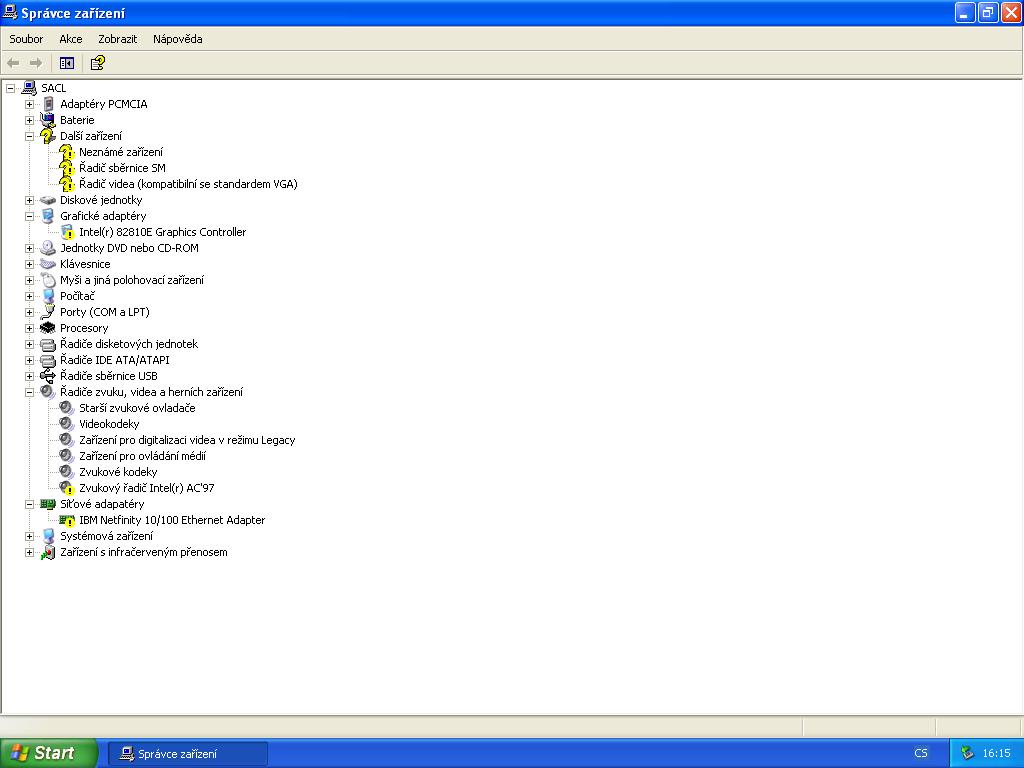The width and height of the screenshot is (1024, 768).
Task: Click the Síťové adaptéry network card icon
Action: 48,504
